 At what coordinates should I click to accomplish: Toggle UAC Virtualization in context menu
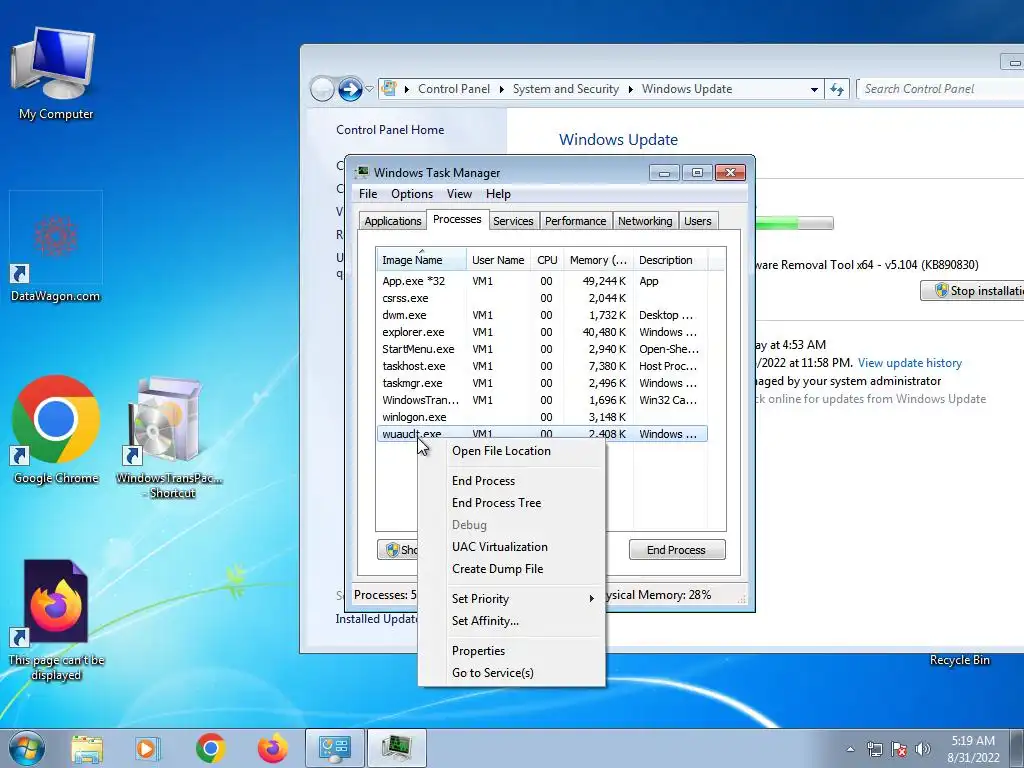coord(511,547)
